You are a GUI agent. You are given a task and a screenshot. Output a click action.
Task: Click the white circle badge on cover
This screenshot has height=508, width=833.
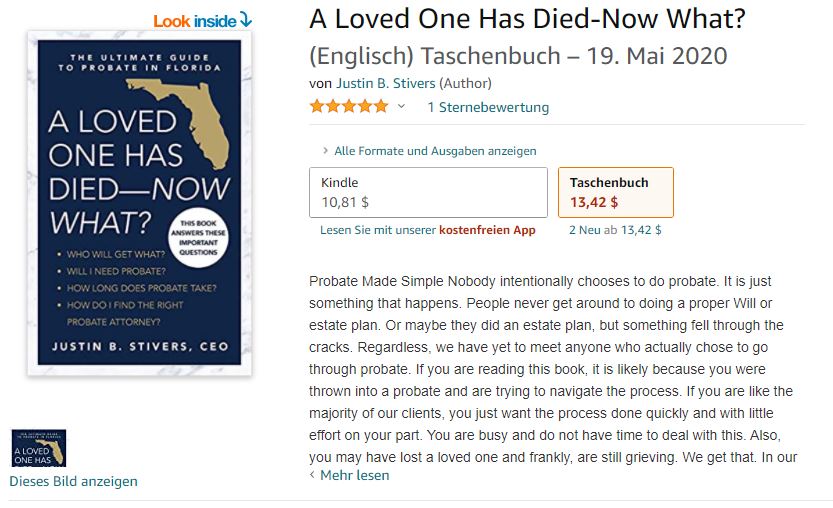tap(198, 238)
